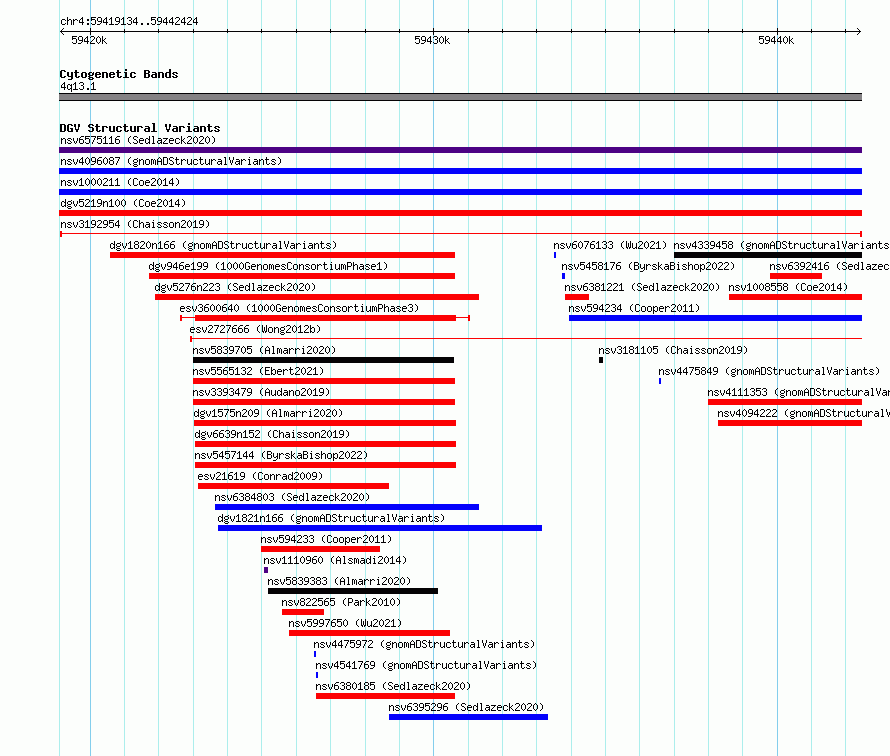Click nsv6380185 (Sedlazeck2020) label

pyautogui.click(x=393, y=686)
